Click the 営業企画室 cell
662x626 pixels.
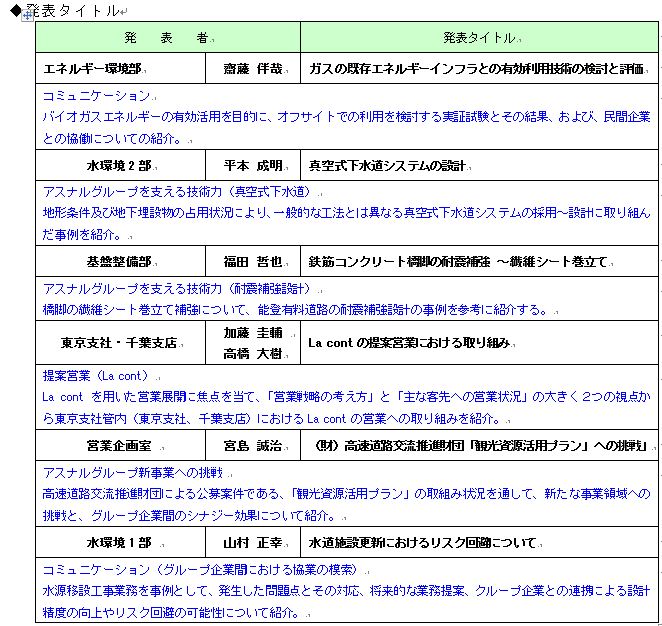coord(121,446)
